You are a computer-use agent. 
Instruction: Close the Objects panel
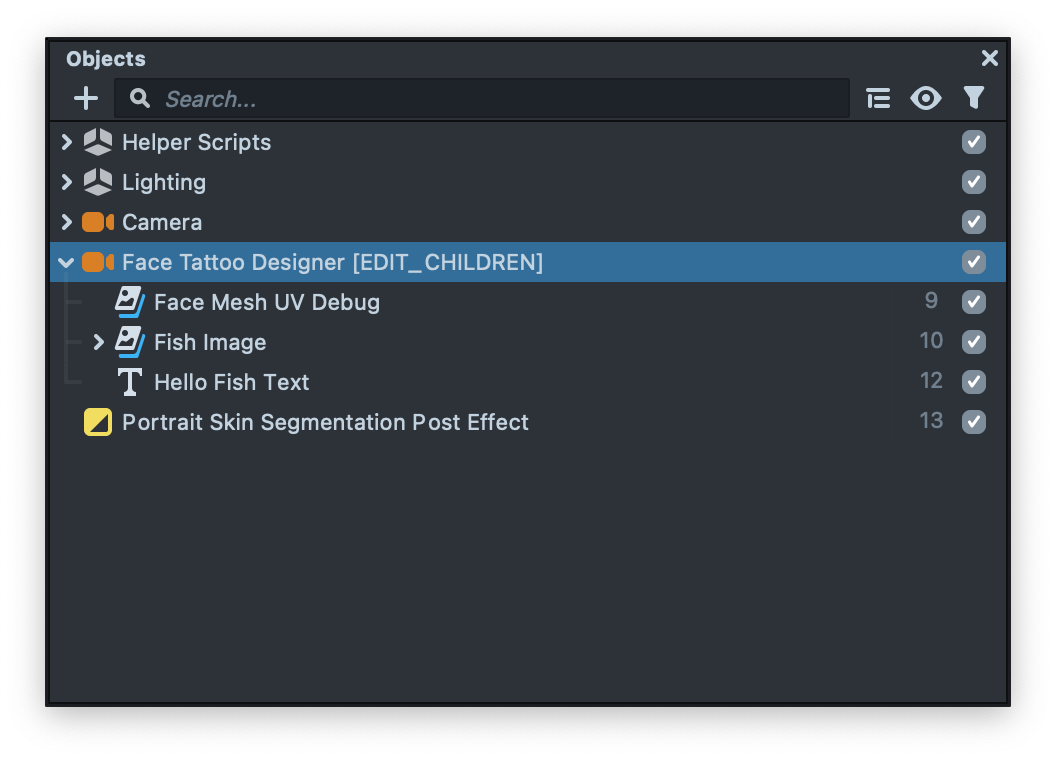[990, 58]
